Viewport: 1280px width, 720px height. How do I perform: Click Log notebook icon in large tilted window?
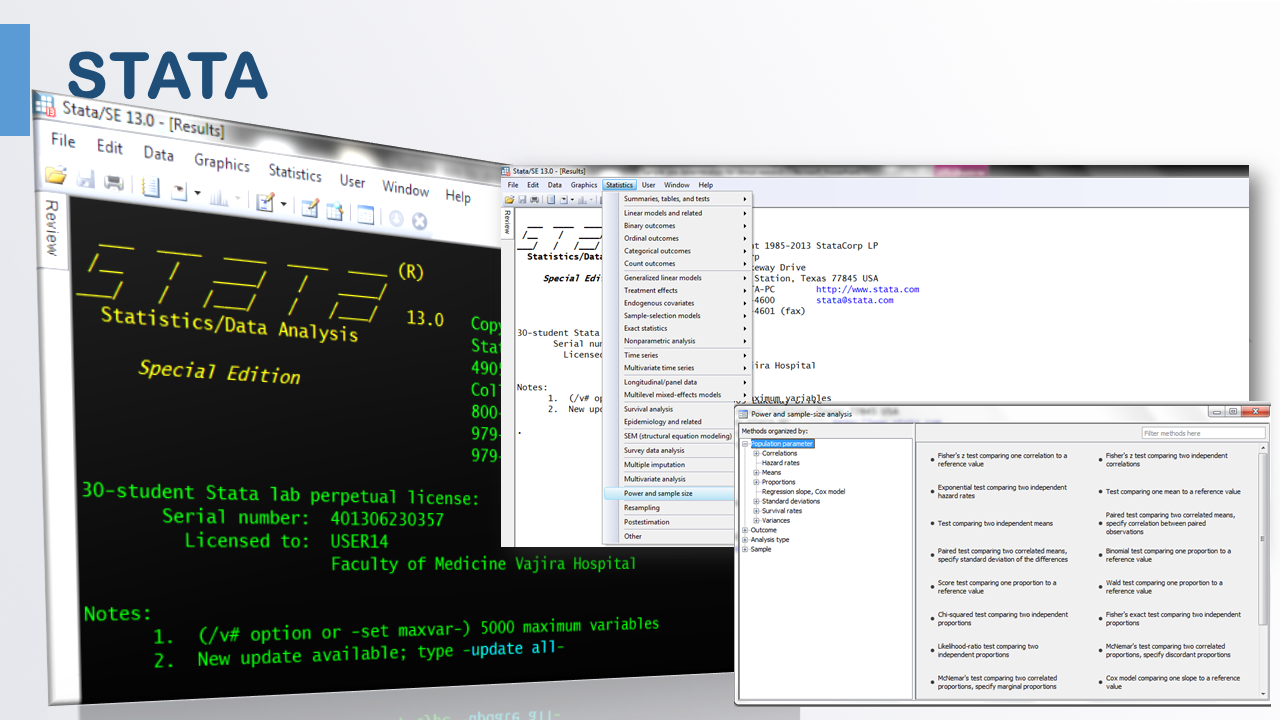tap(151, 187)
